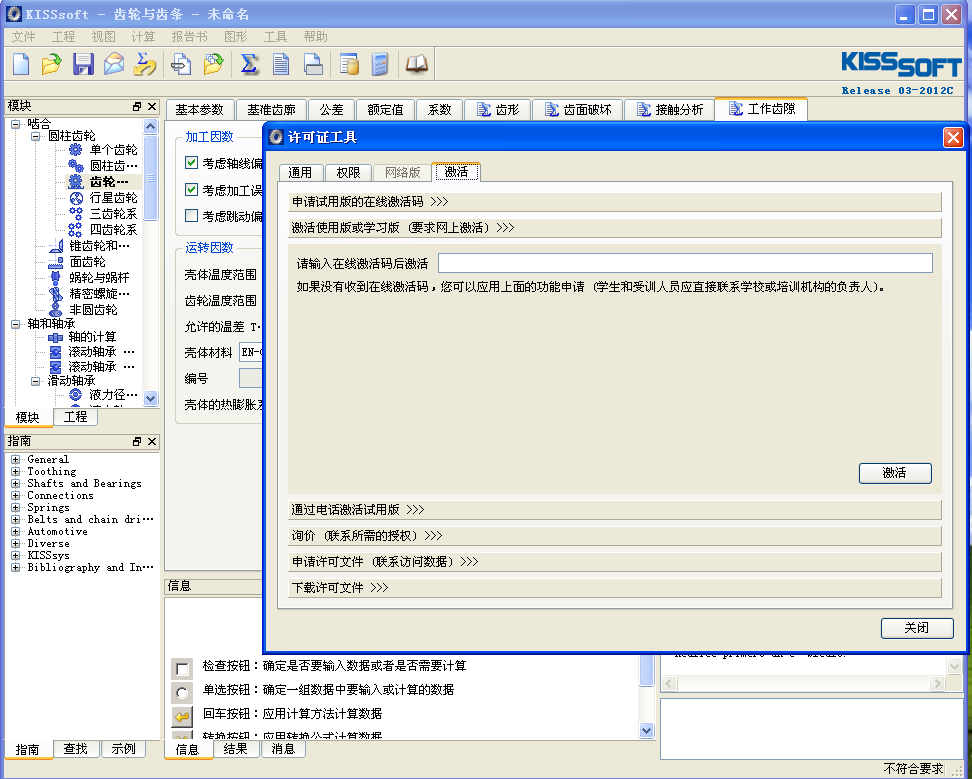972x779 pixels.
Task: Close the 许可证工具 dialog with the red X
Action: pos(953,137)
